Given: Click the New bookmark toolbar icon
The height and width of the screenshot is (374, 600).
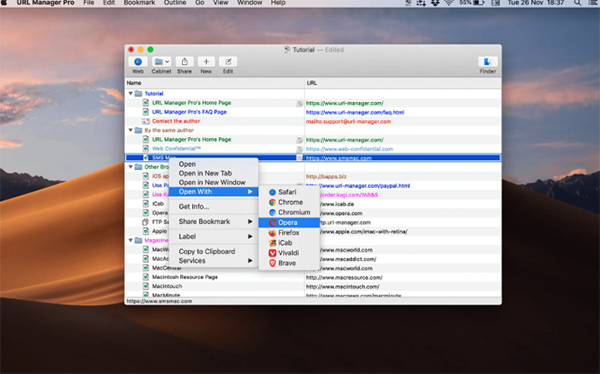Looking at the screenshot, I should [x=206, y=62].
